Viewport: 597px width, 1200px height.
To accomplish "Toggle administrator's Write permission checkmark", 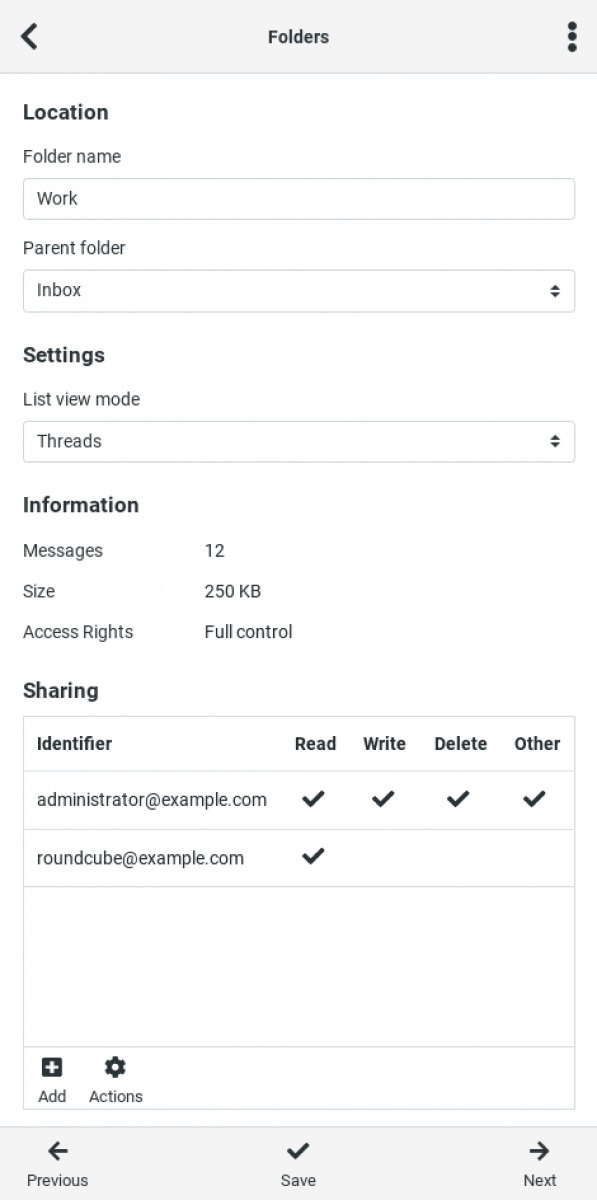I will tap(383, 799).
